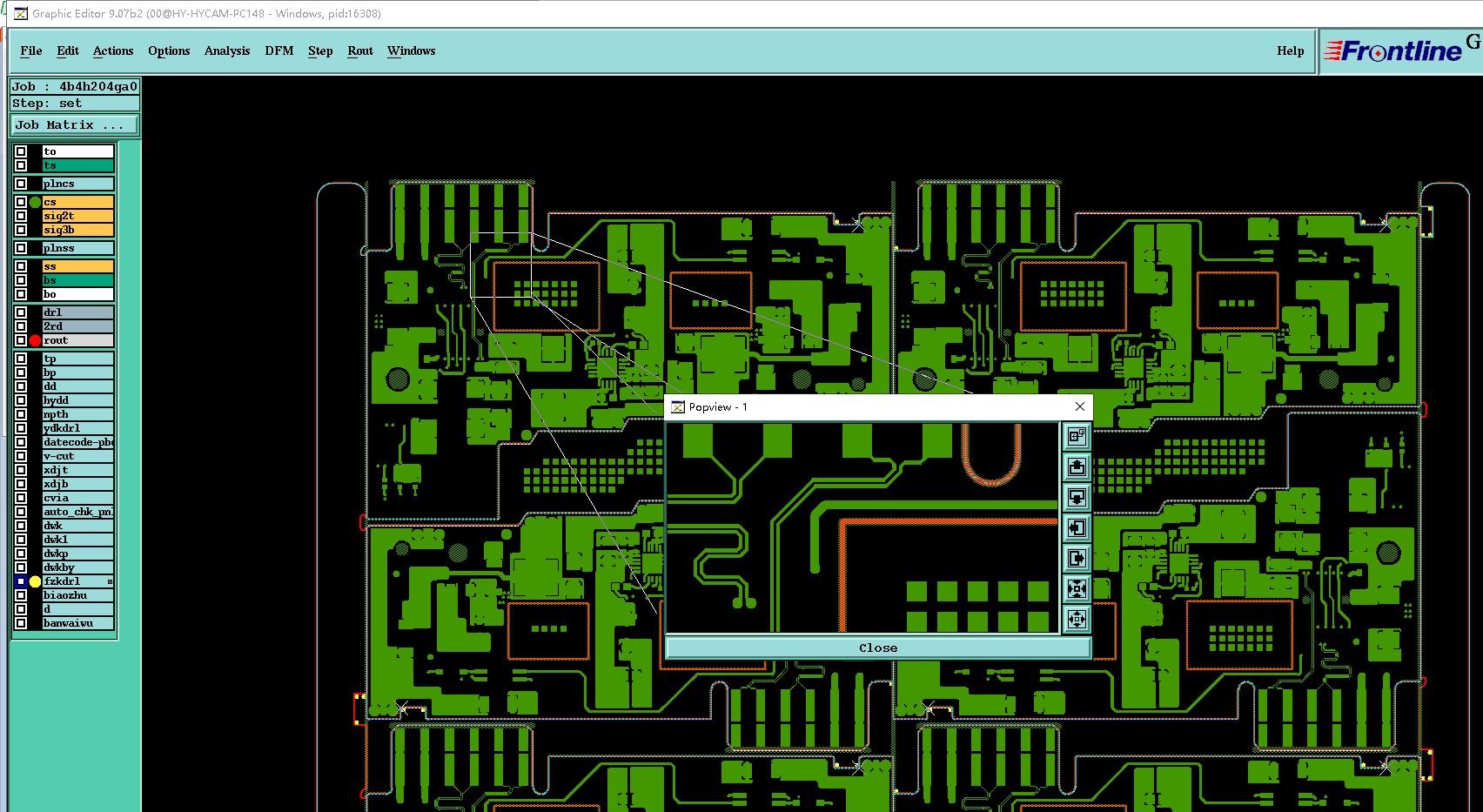The width and height of the screenshot is (1483, 812).
Task: Click the Popview title bar window icon
Action: (678, 406)
